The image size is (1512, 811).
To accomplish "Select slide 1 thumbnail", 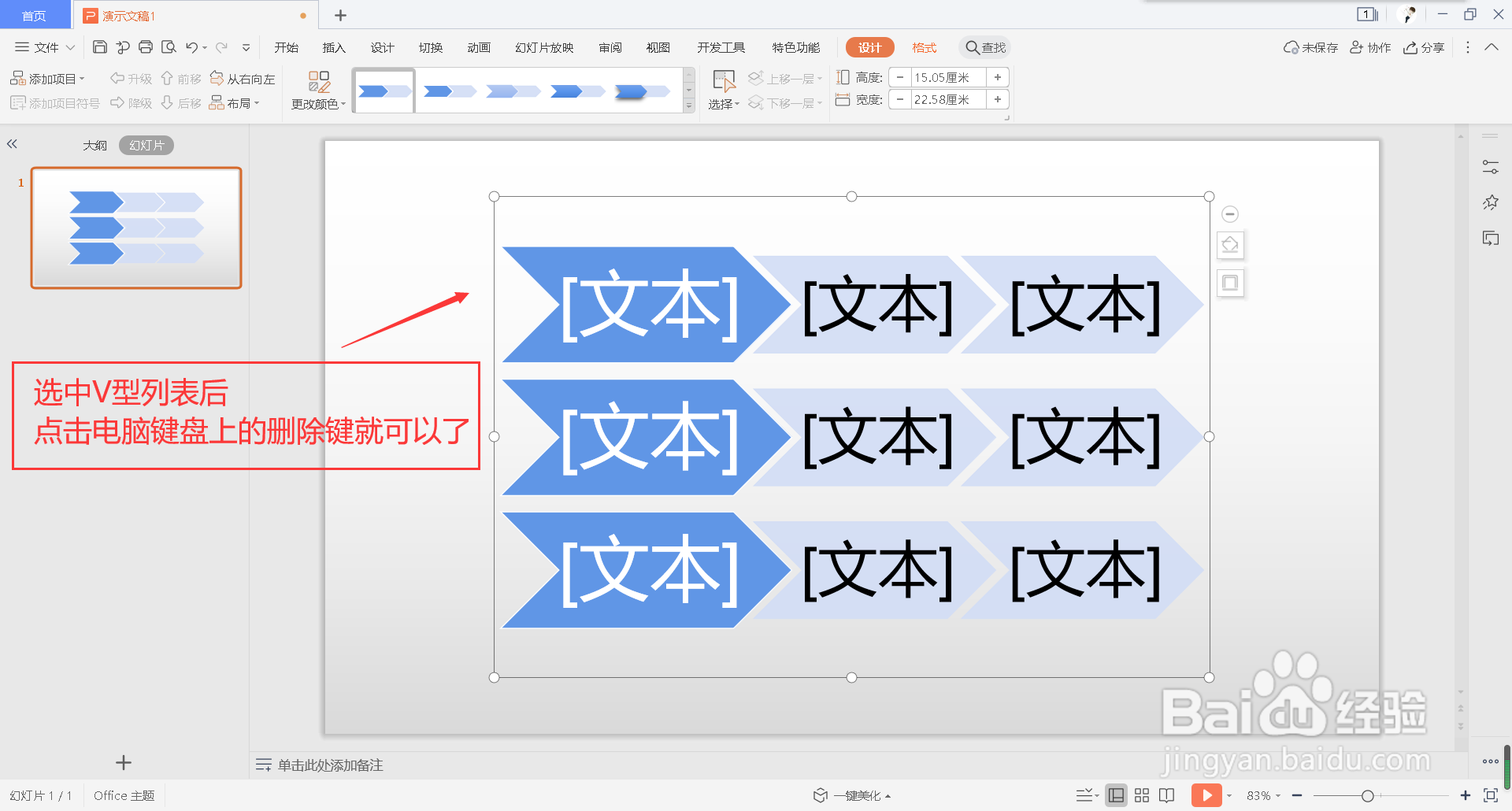I will (x=136, y=228).
